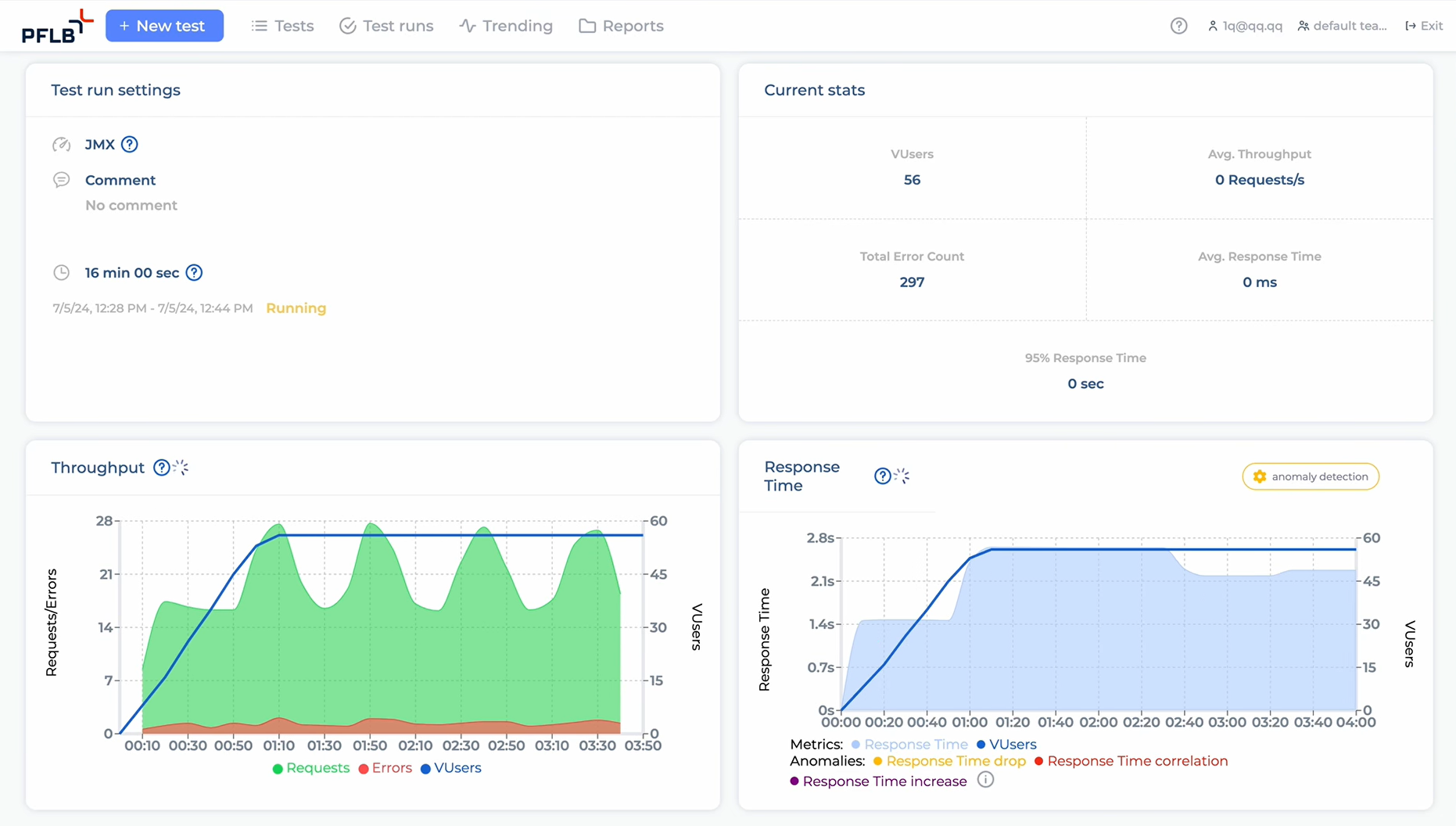Open Response Time chart help icon
This screenshot has height=826, width=1456.
click(x=882, y=476)
